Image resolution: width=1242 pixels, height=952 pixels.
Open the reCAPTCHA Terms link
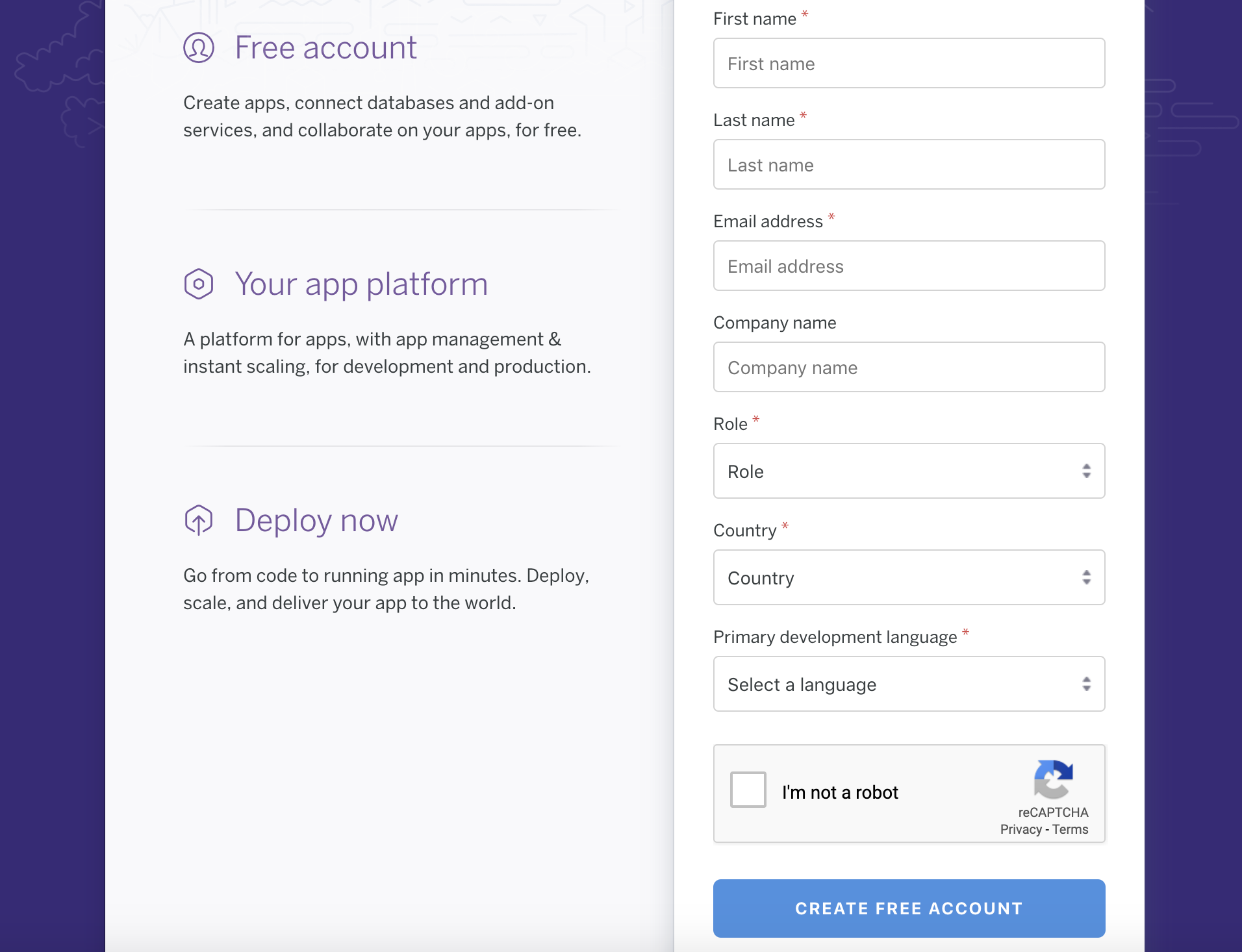[x=1071, y=829]
